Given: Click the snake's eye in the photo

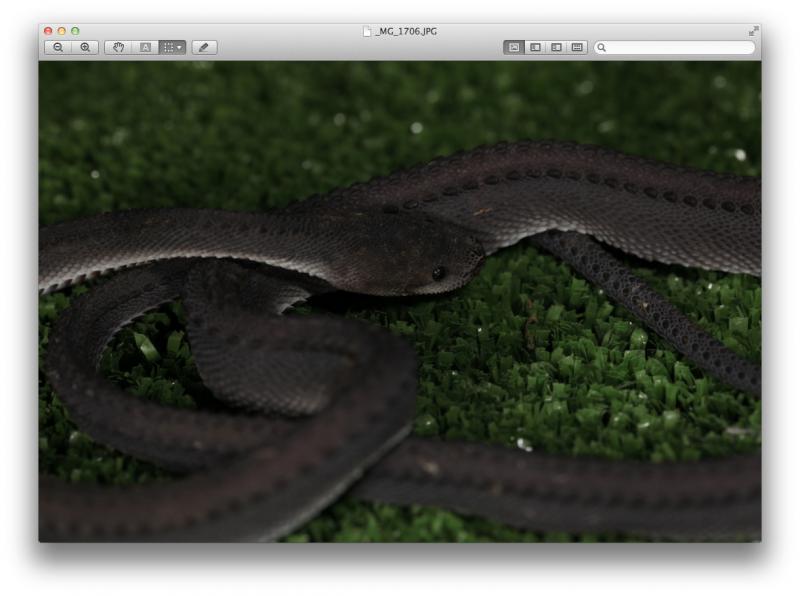Looking at the screenshot, I should (x=438, y=272).
